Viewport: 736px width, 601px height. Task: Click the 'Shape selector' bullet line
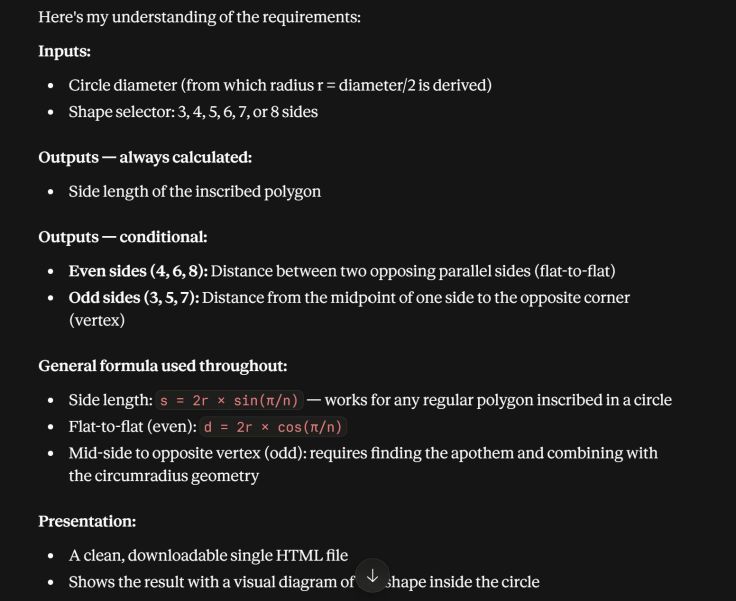pyautogui.click(x=193, y=112)
